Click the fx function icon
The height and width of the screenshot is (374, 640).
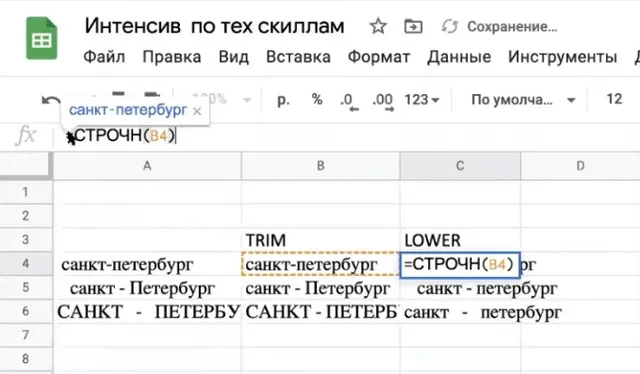coord(26,135)
